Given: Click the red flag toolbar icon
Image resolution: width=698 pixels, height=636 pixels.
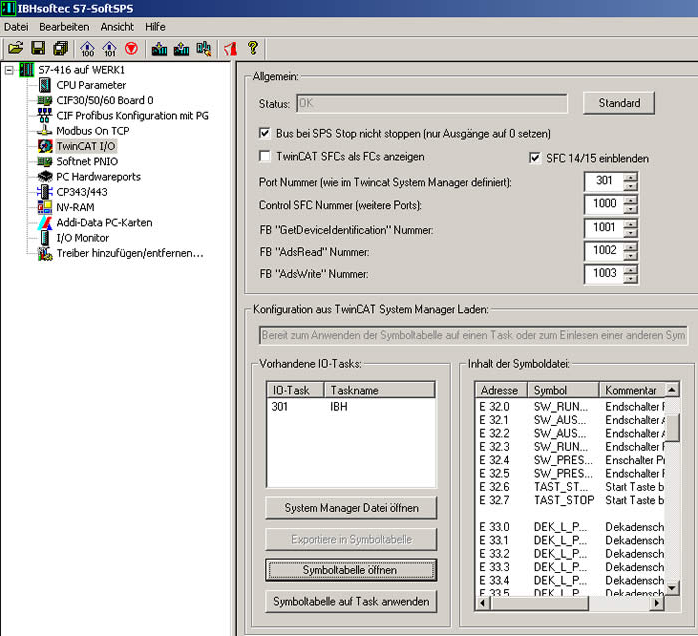Looking at the screenshot, I should tap(231, 48).
